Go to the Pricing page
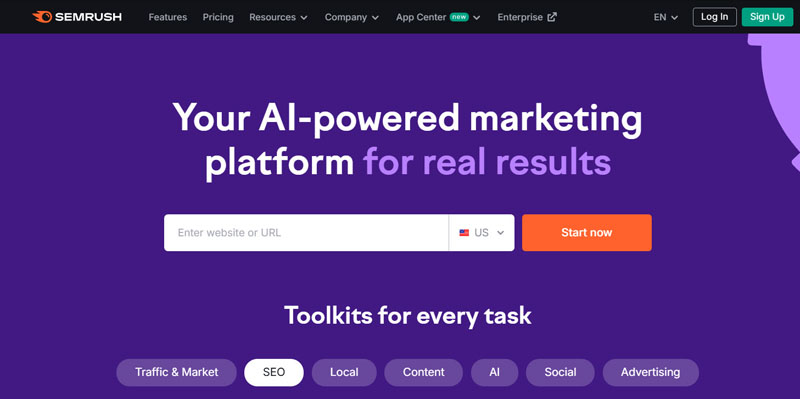 pyautogui.click(x=218, y=17)
